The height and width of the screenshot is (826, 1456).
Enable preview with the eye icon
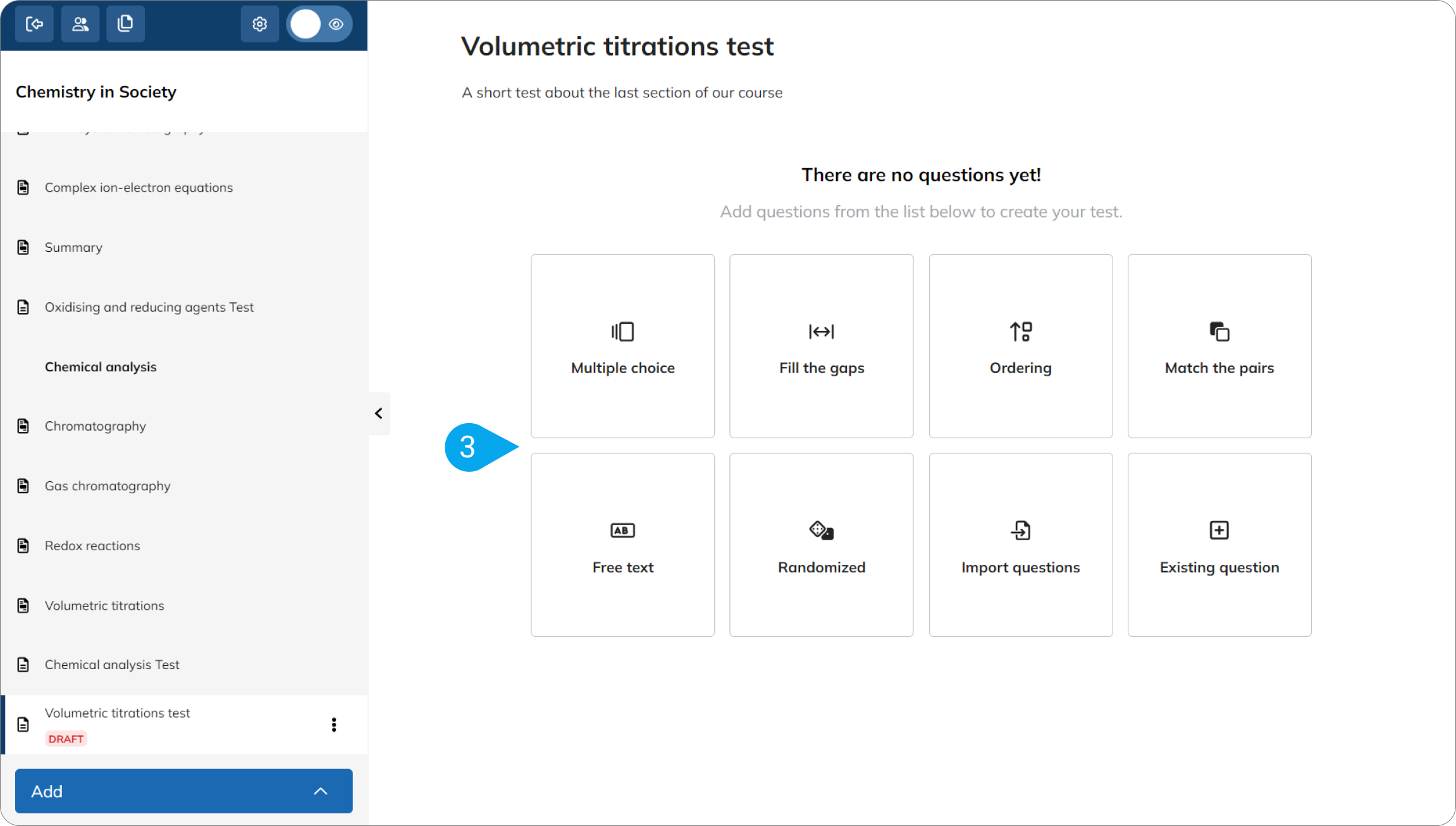coord(336,23)
